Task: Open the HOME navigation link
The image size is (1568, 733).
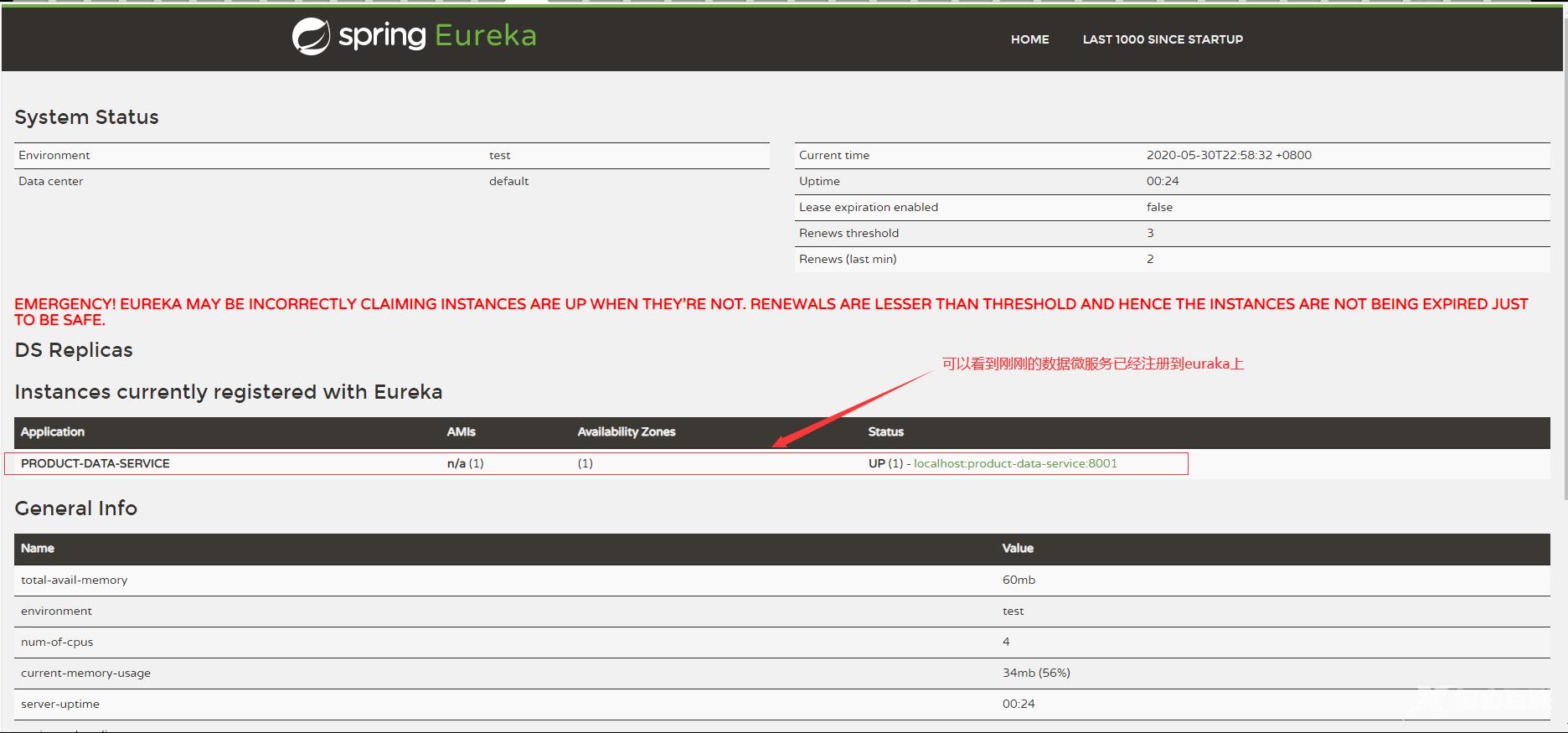Action: point(1029,39)
